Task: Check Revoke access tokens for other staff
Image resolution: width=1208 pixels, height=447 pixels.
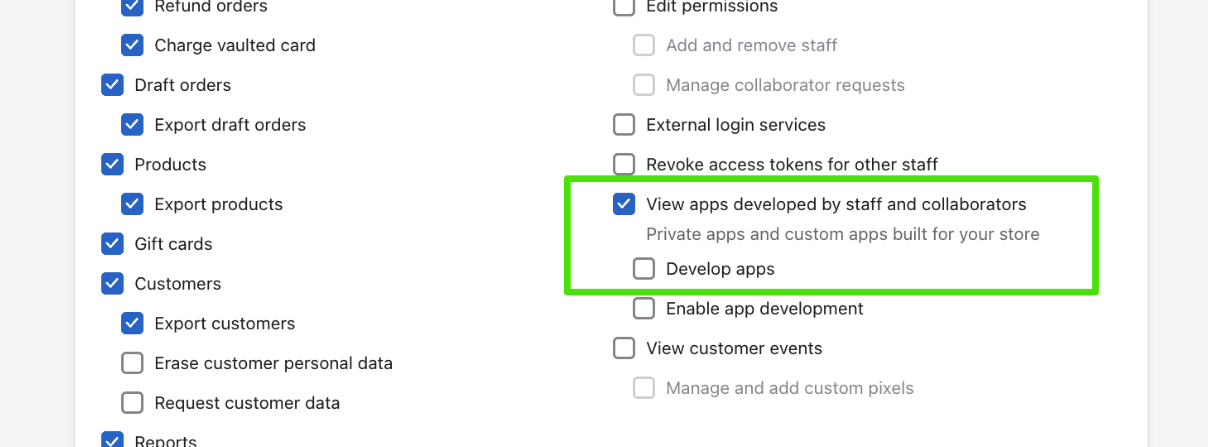Action: 624,164
